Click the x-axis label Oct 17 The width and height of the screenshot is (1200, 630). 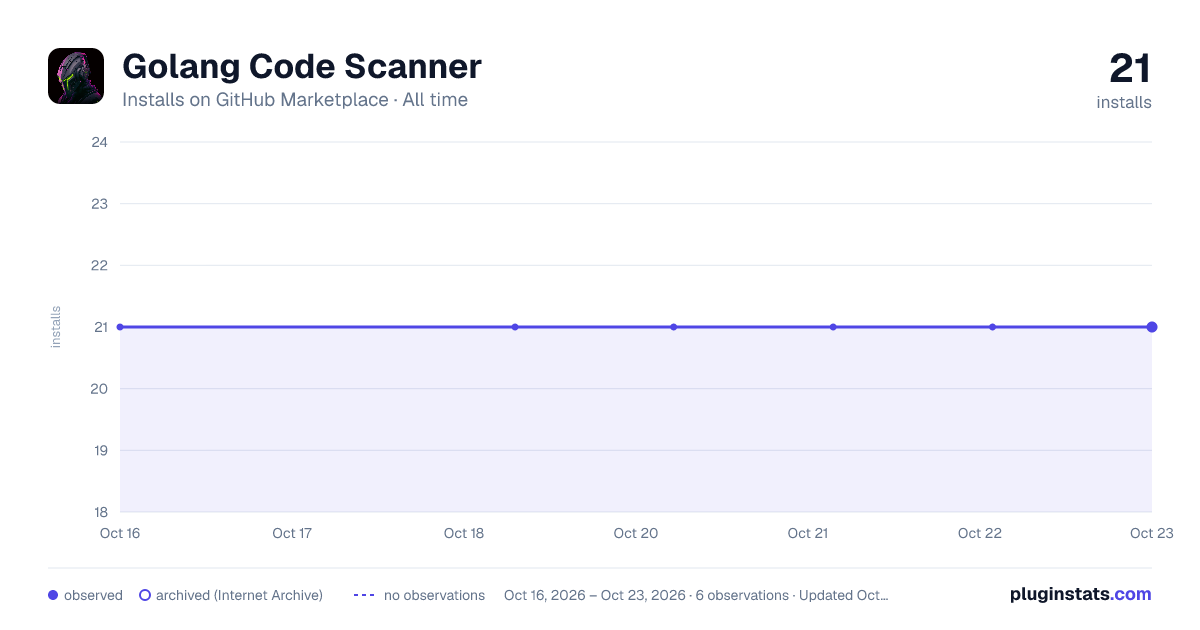pyautogui.click(x=292, y=533)
